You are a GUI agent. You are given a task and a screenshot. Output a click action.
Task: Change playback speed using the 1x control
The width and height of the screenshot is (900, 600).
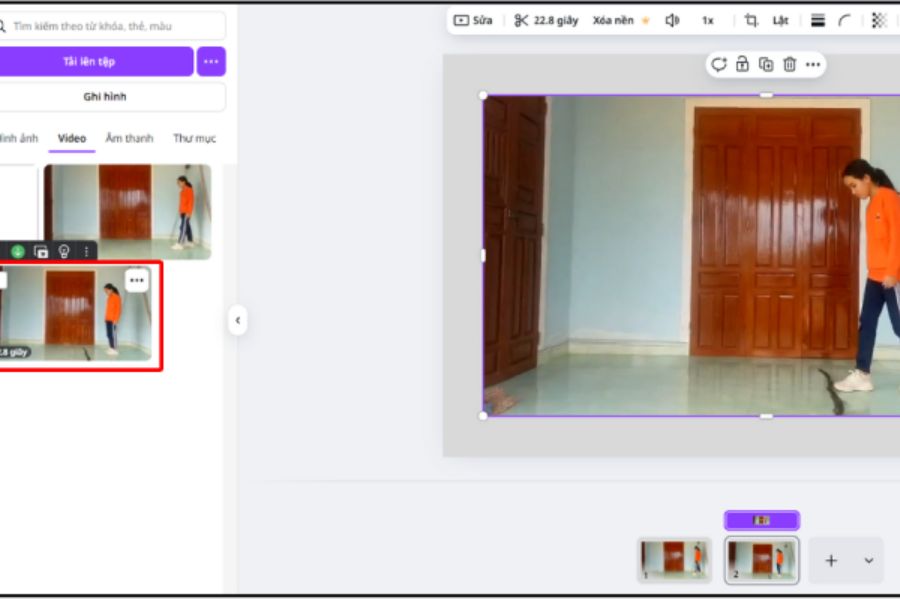pyautogui.click(x=707, y=20)
